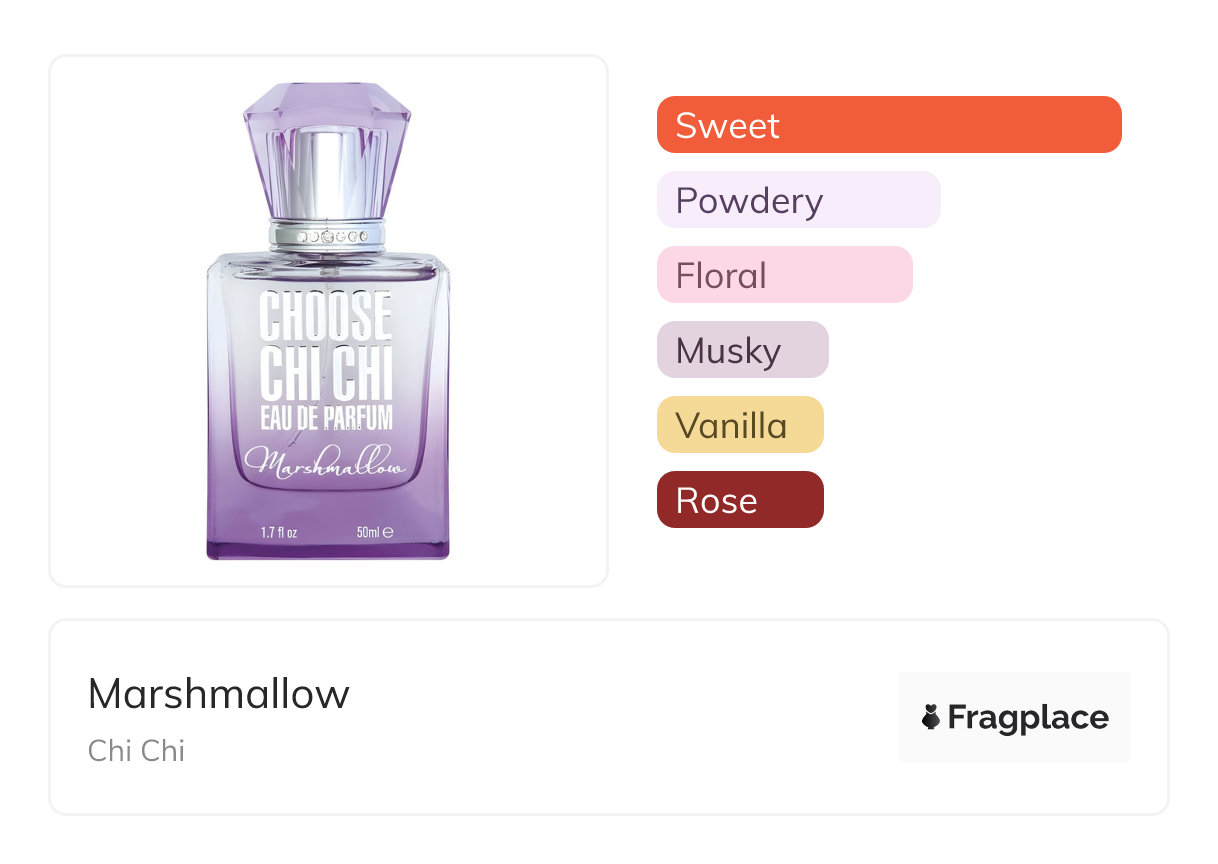The height and width of the screenshot is (864, 1218).
Task: Click the white CHI CHI lettering on bottle
Action: pos(326,373)
